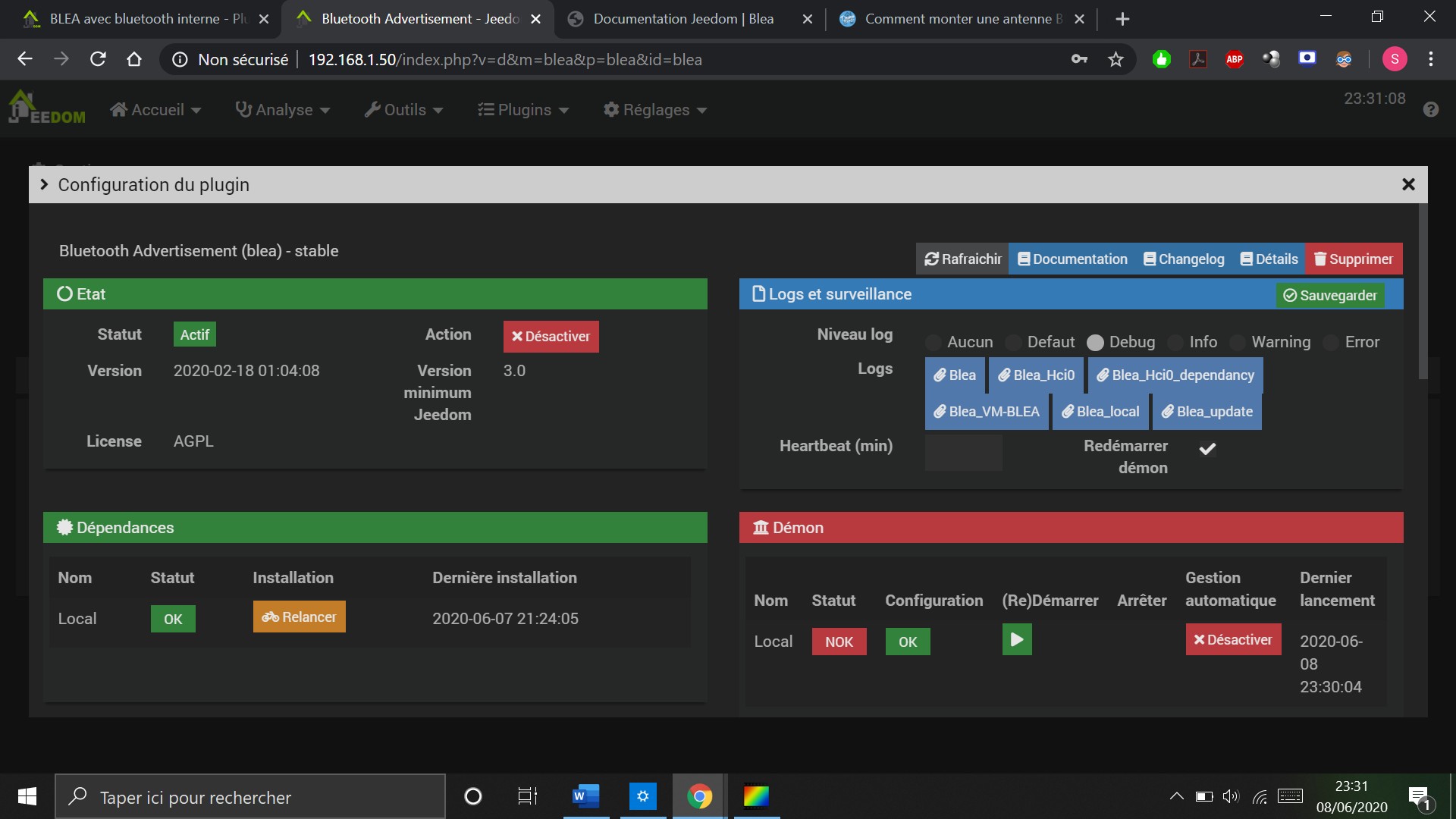Image resolution: width=1456 pixels, height=819 pixels.
Task: Open Windows Start menu
Action: pos(27,796)
